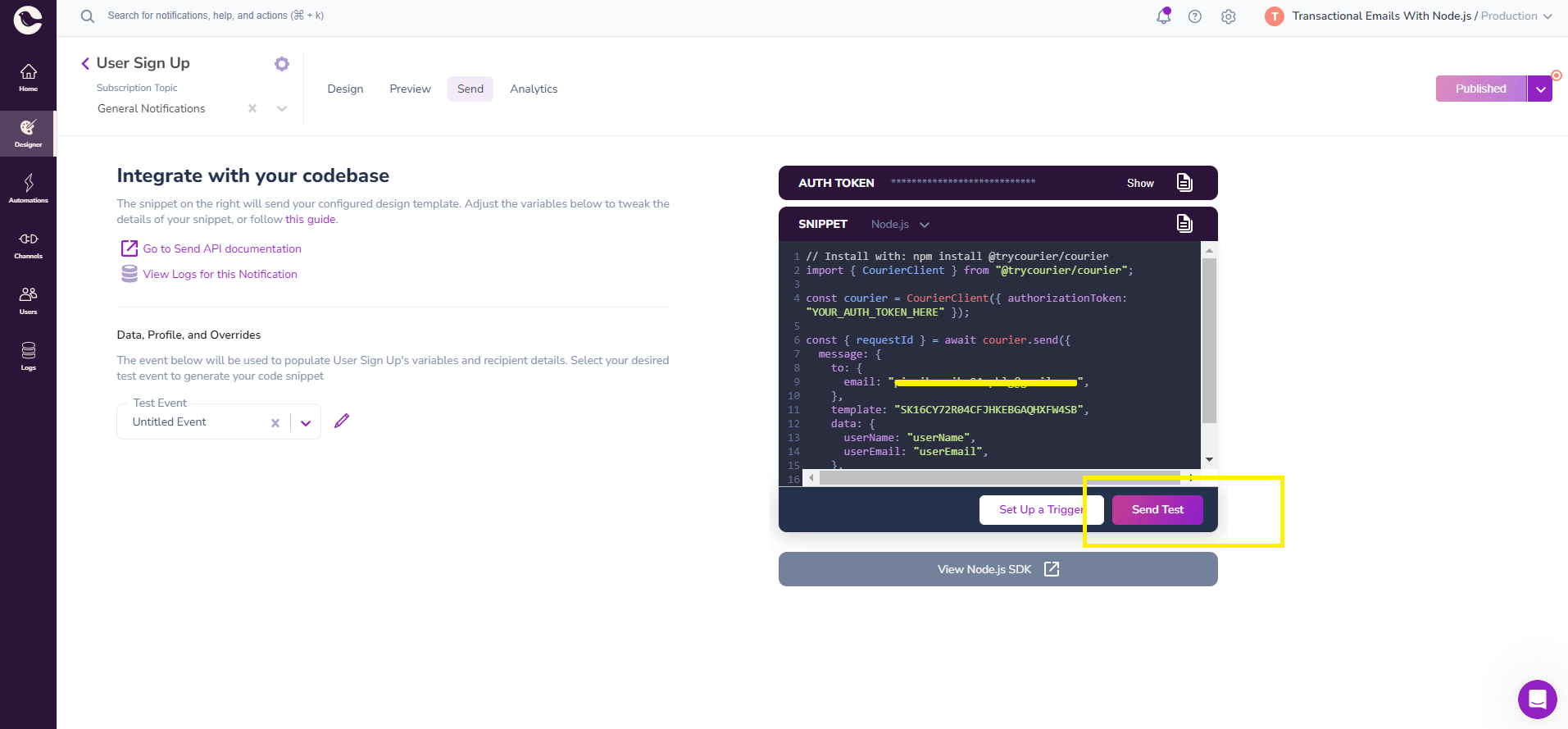Click the search notifications input
1568x729 pixels.
(216, 16)
